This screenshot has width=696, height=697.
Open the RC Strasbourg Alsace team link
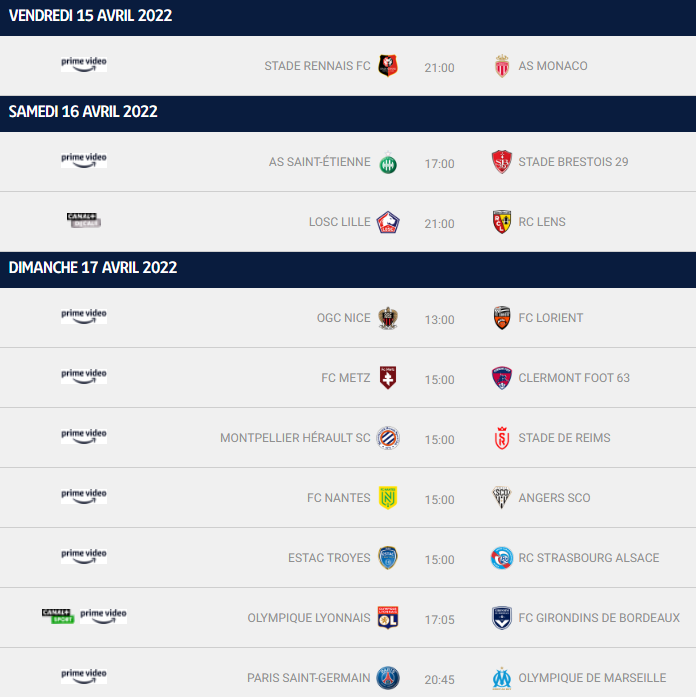click(588, 557)
